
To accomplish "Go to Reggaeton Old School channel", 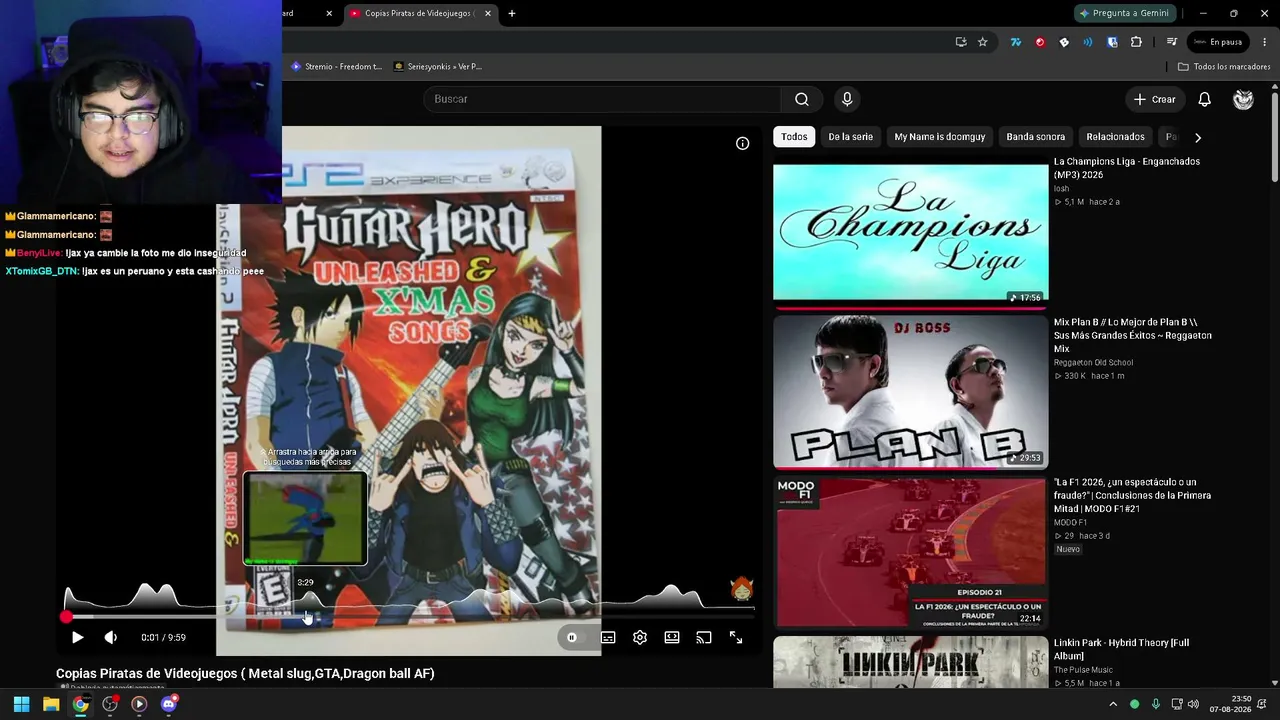I will coord(1093,363).
